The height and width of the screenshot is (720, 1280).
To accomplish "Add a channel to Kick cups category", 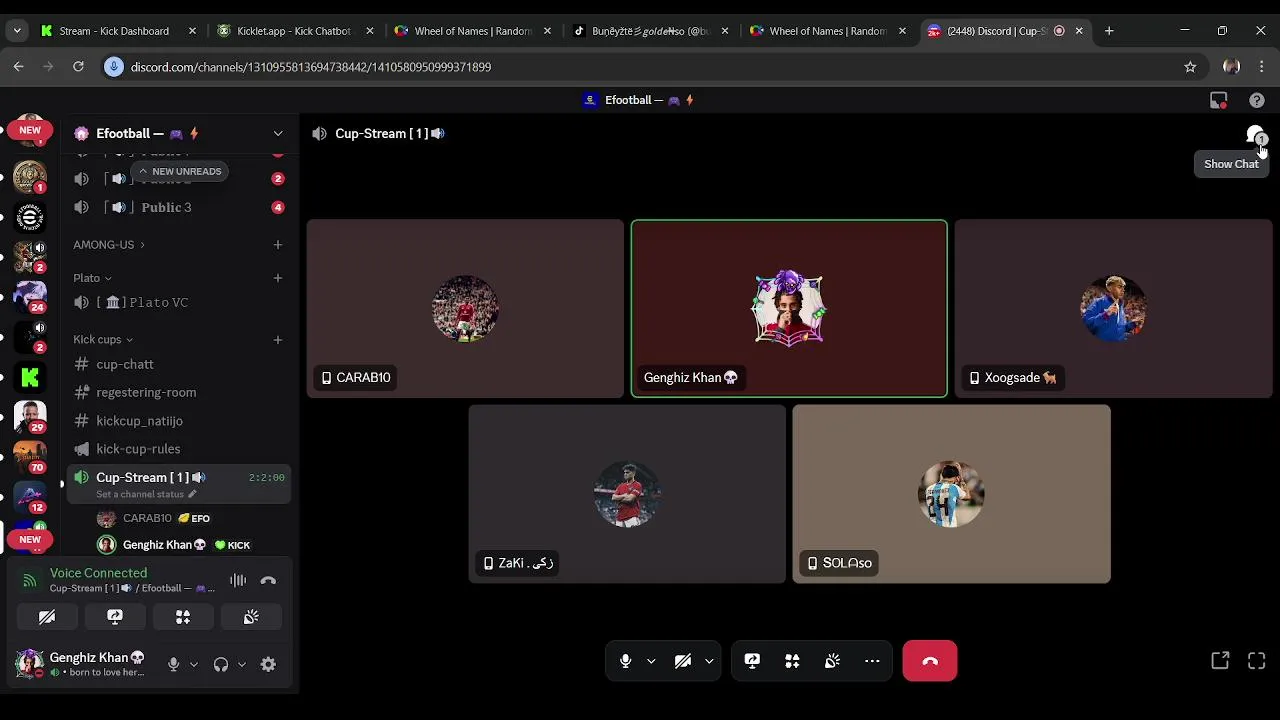I will coord(278,340).
